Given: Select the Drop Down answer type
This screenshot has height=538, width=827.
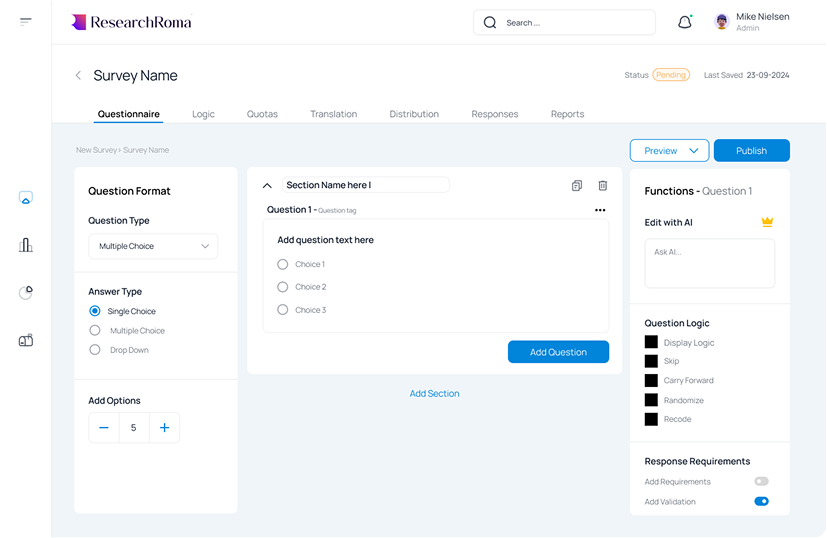Looking at the screenshot, I should pos(95,350).
